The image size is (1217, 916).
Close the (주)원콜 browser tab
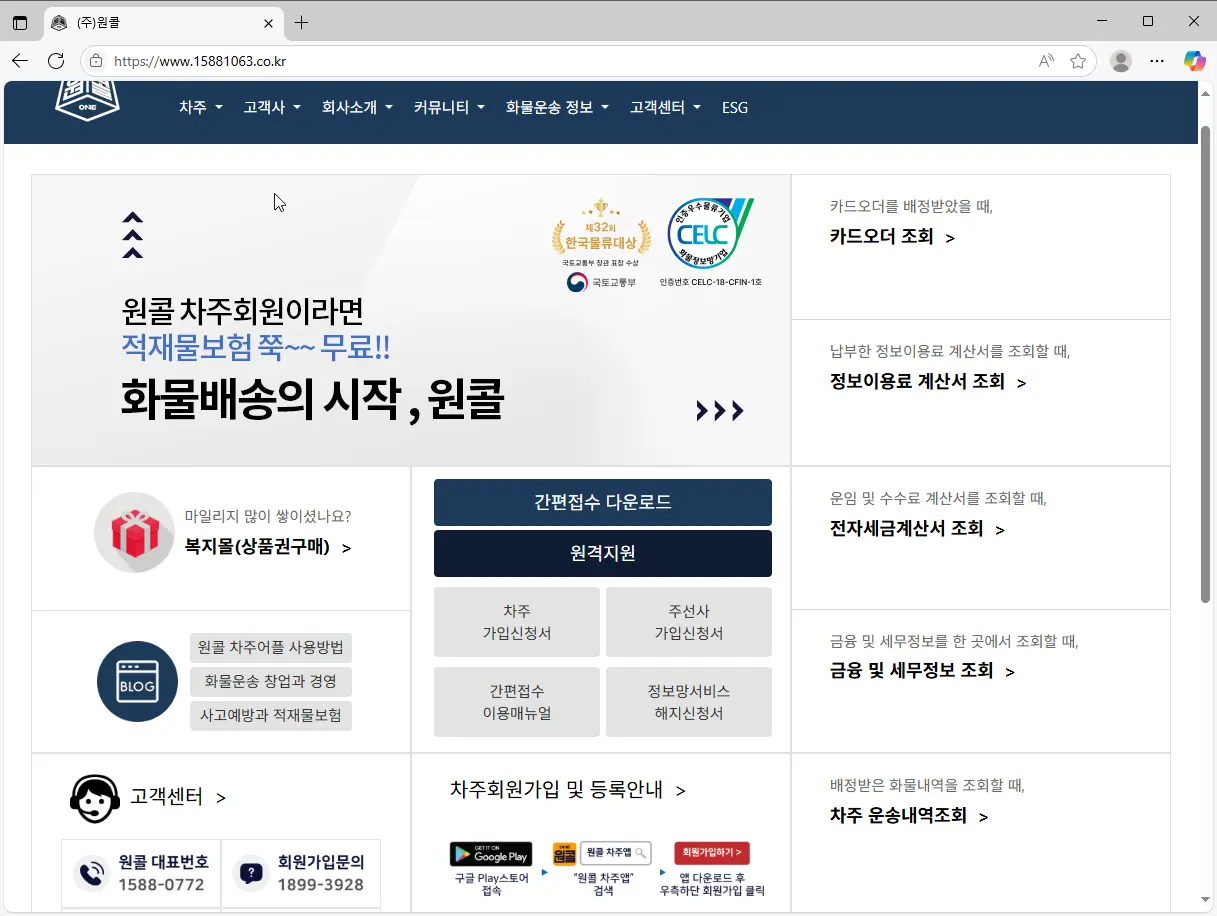coord(268,22)
